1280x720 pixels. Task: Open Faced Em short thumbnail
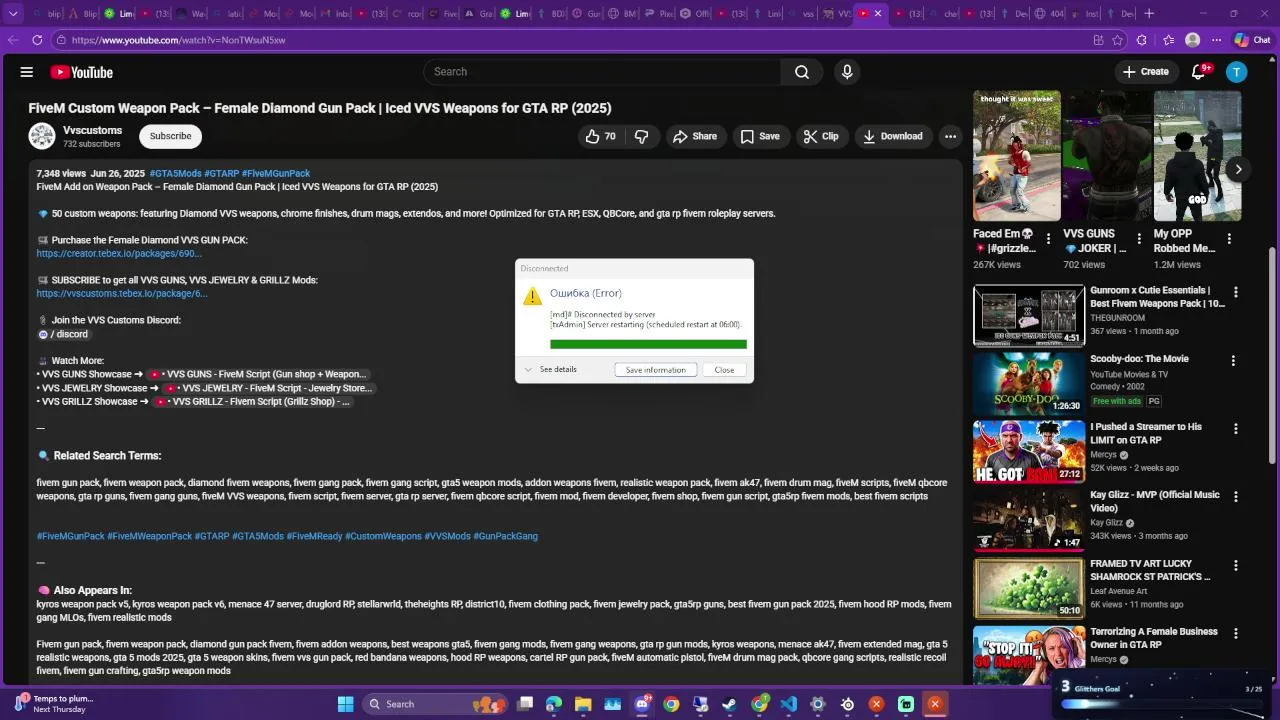pyautogui.click(x=1017, y=156)
